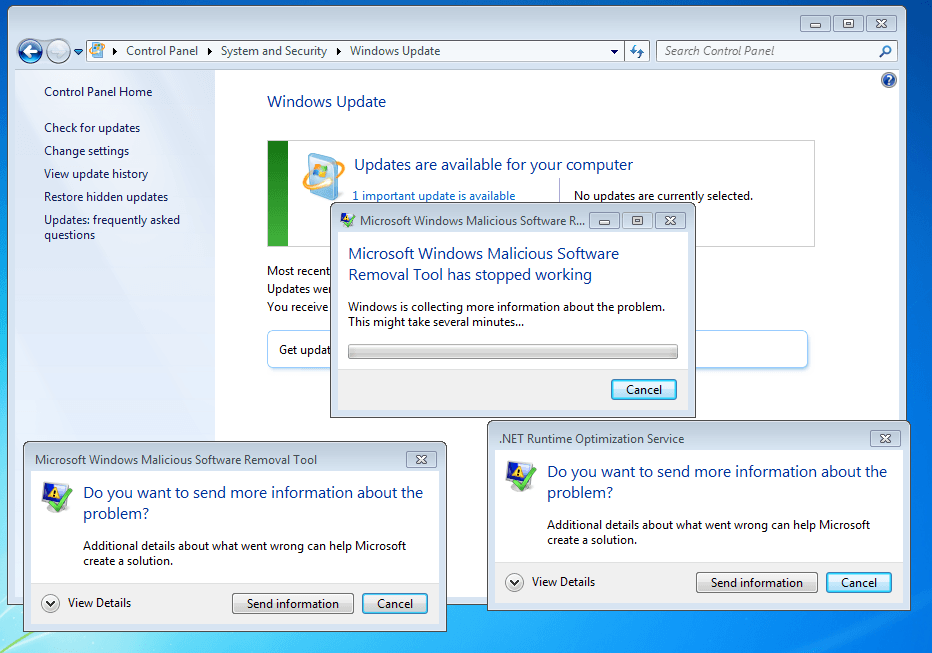
Task: Expand View Details in .NET Runtime dialog
Action: click(x=550, y=582)
